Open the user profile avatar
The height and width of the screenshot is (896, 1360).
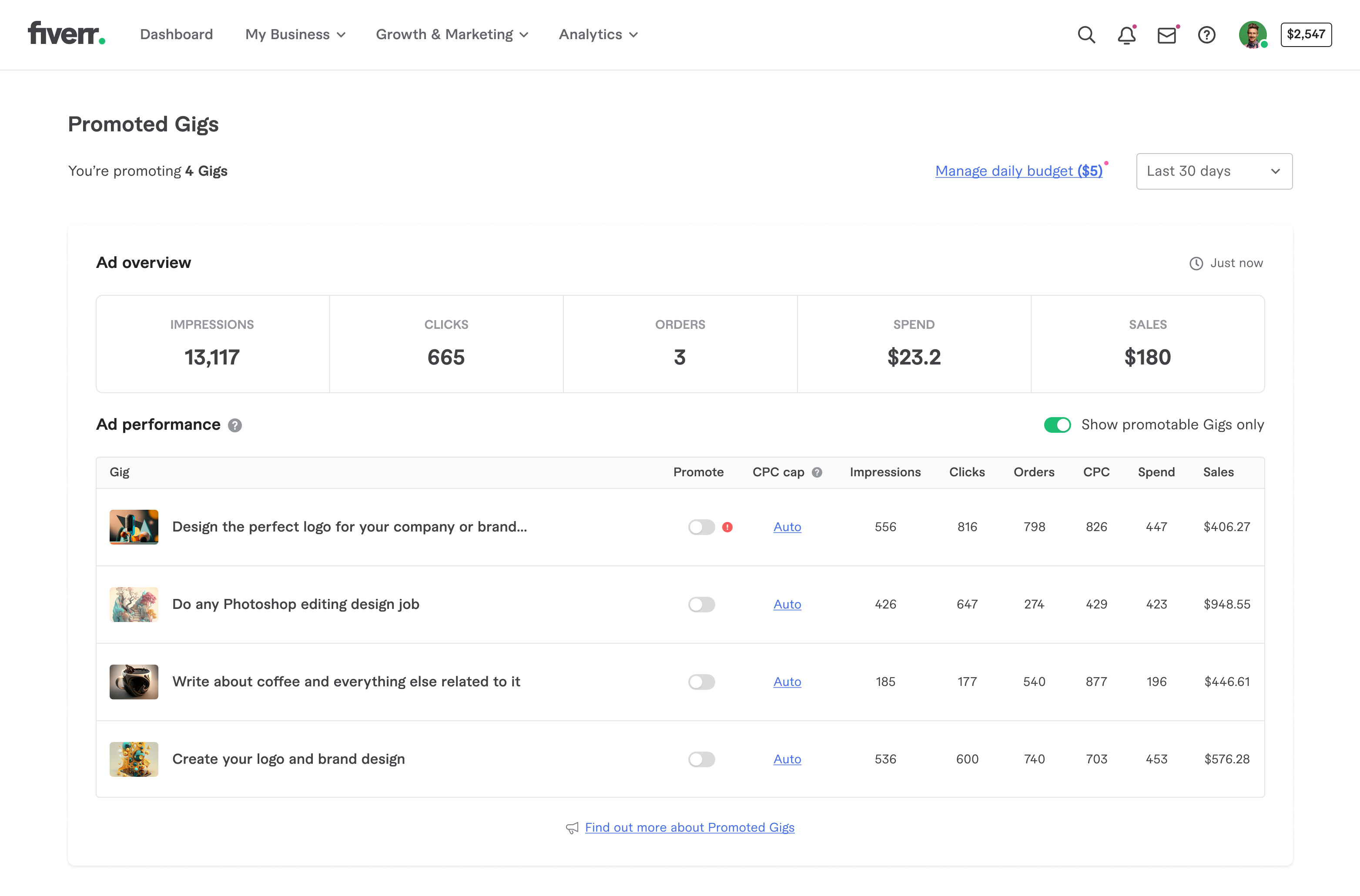click(1252, 35)
